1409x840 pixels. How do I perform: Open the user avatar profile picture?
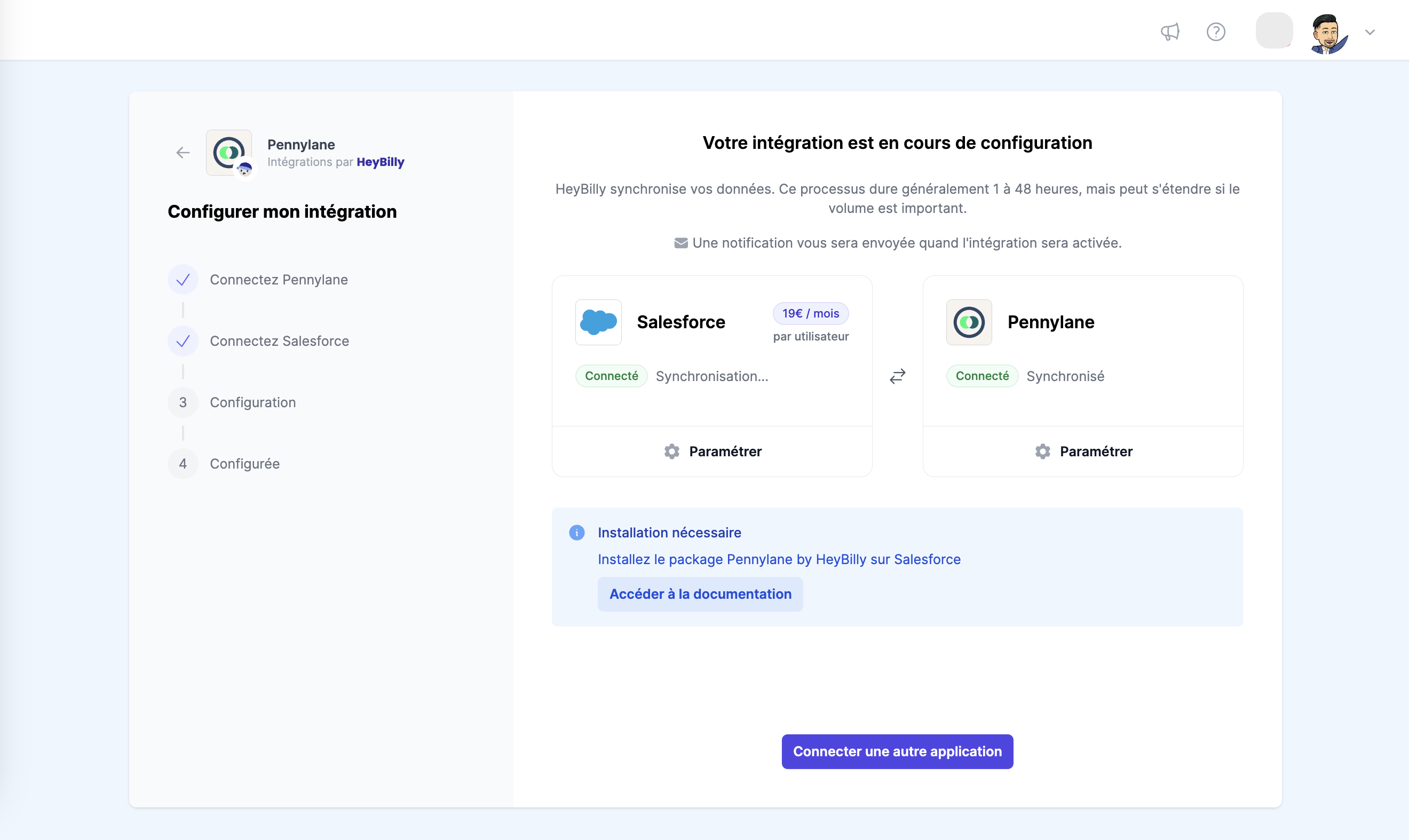tap(1329, 33)
